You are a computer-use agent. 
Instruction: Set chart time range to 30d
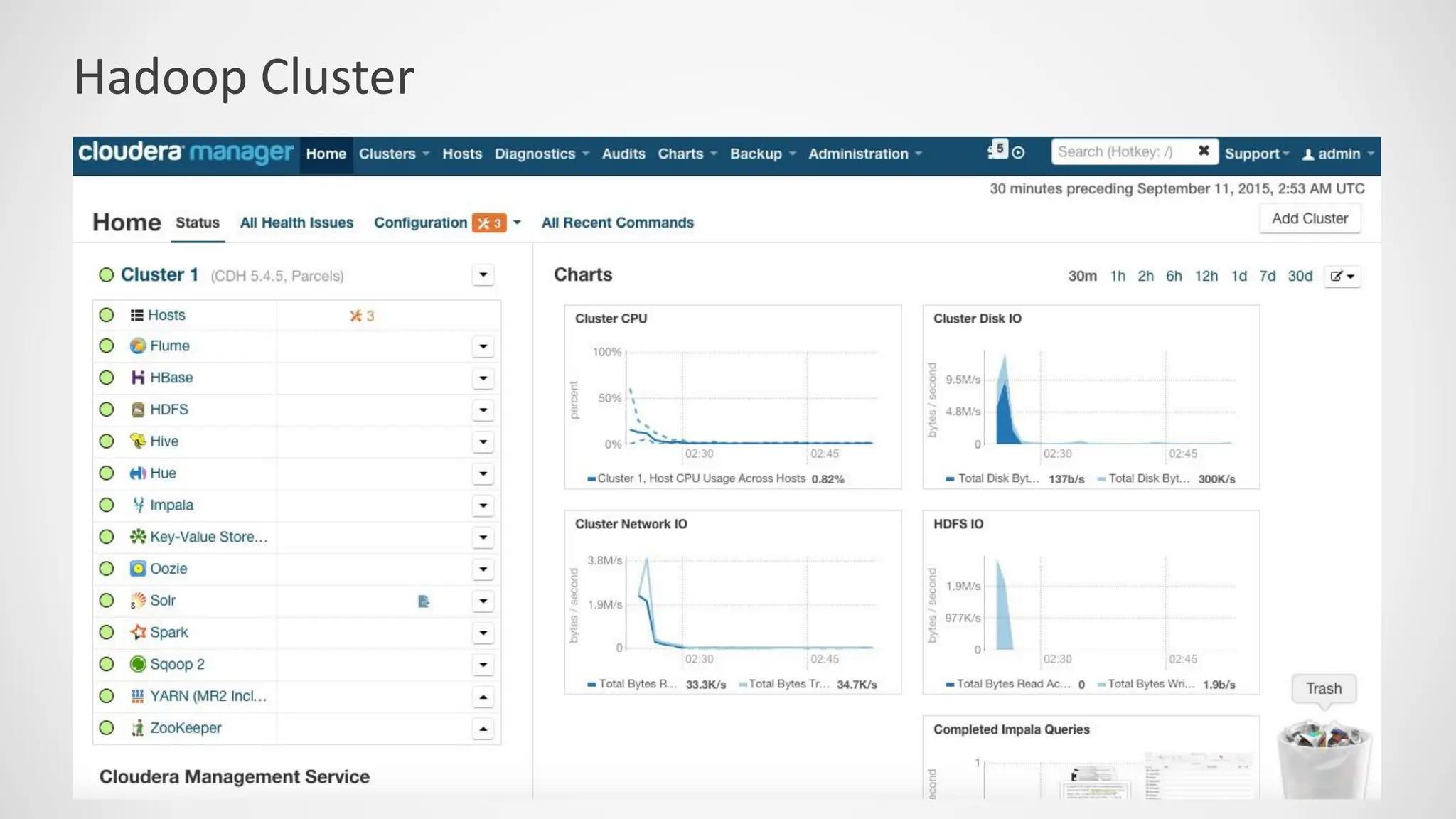coord(1300,276)
